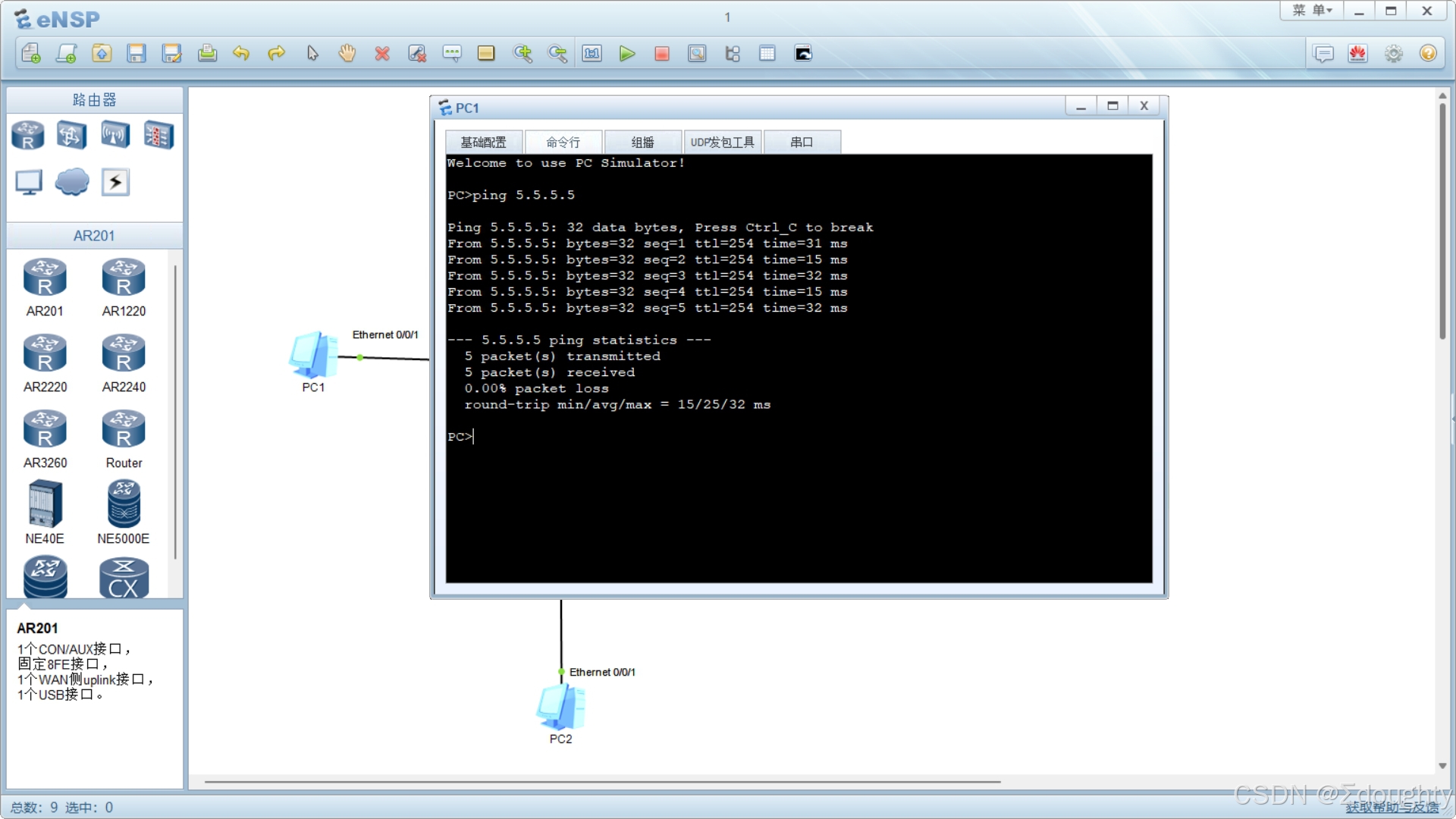Undo the last action
This screenshot has height=819, width=1456.
coord(241,53)
